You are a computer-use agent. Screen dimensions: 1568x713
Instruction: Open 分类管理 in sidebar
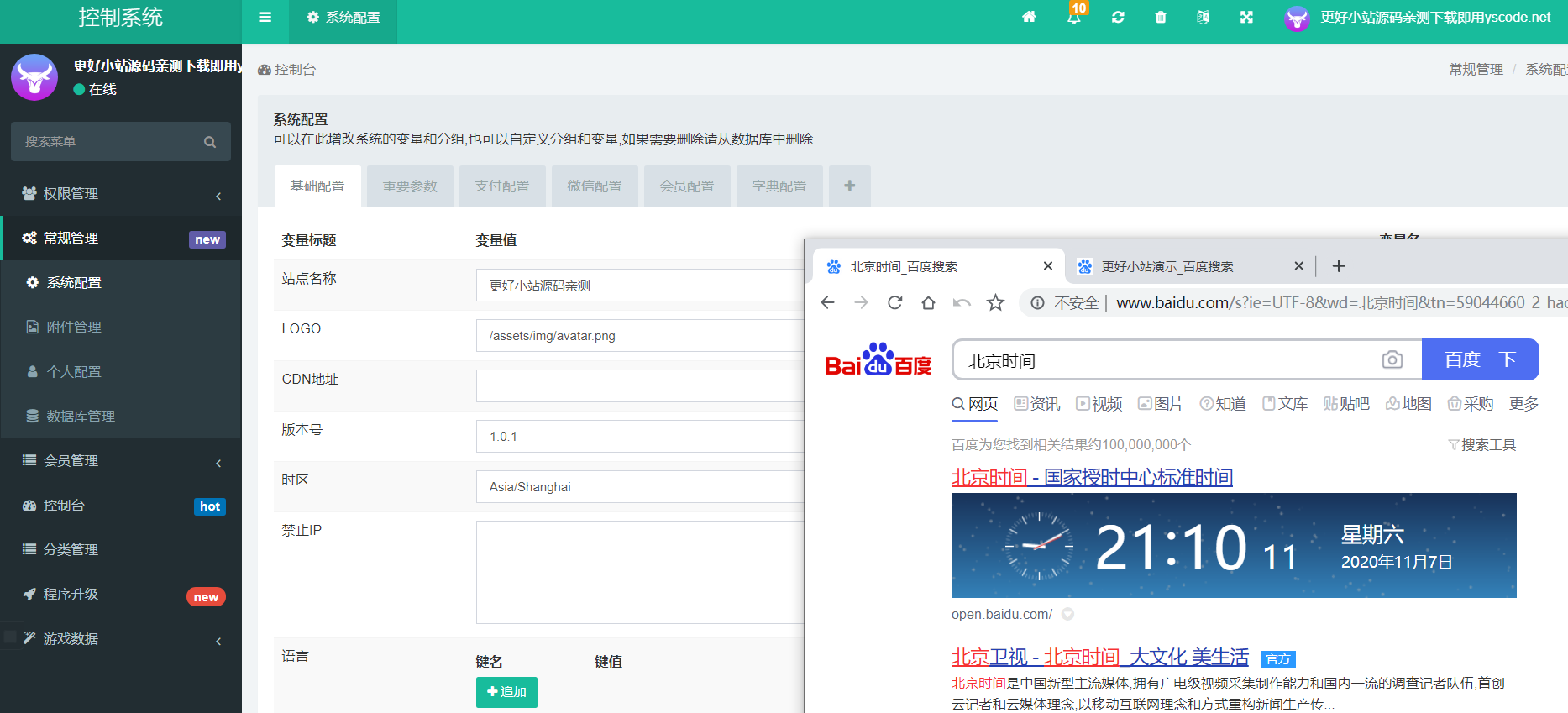coord(121,550)
